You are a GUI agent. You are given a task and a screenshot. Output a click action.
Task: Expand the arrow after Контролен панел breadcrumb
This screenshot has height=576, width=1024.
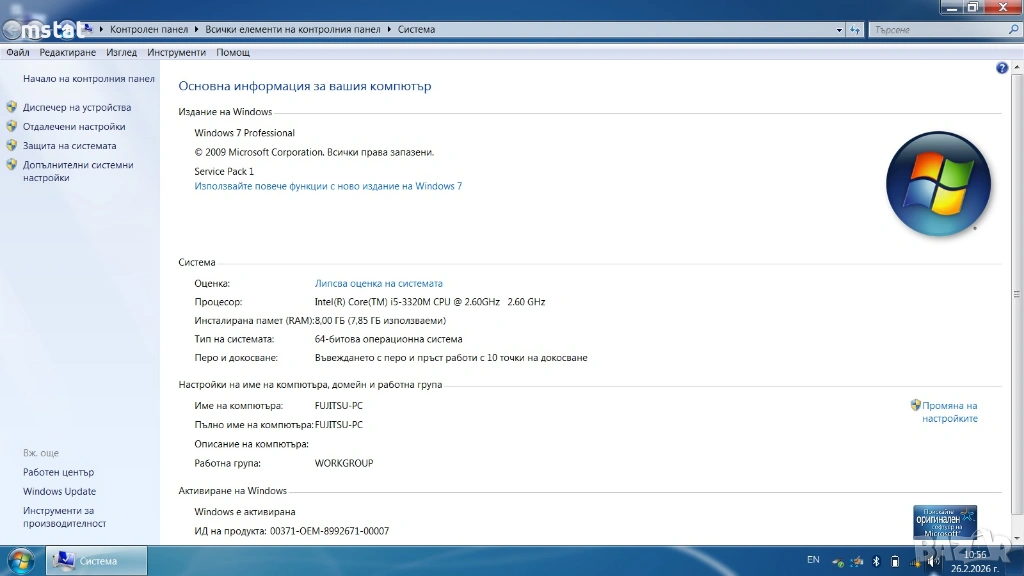(197, 30)
